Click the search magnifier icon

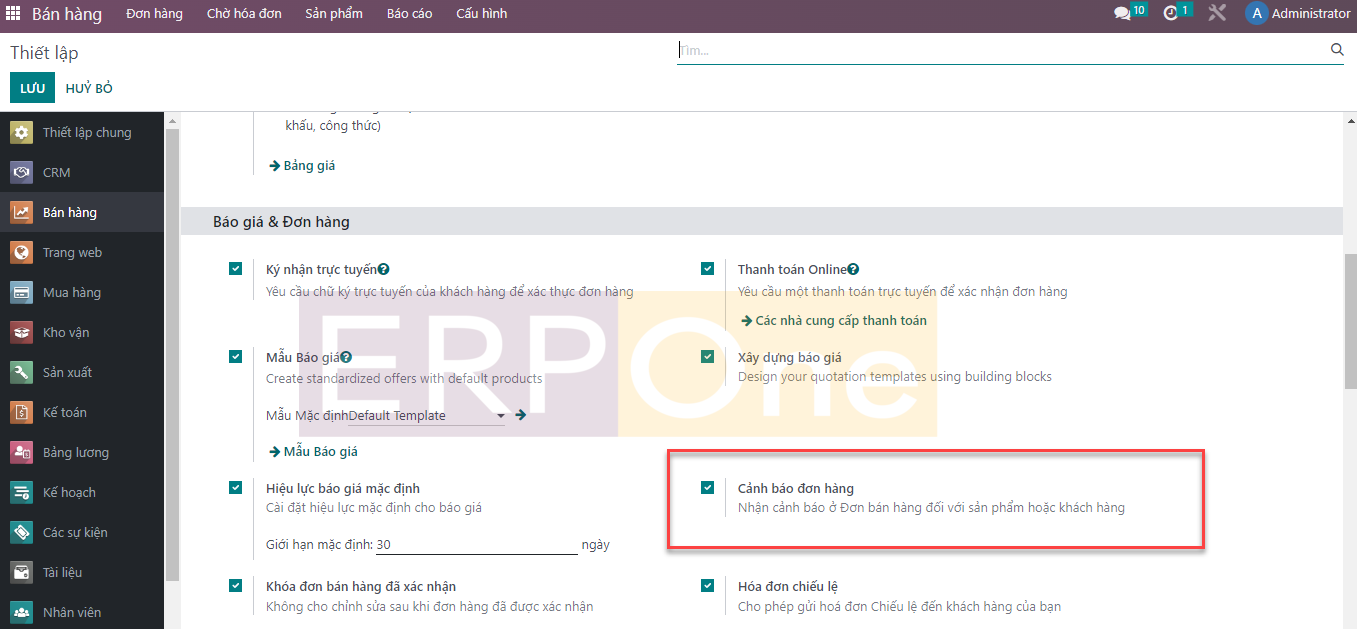tap(1337, 49)
